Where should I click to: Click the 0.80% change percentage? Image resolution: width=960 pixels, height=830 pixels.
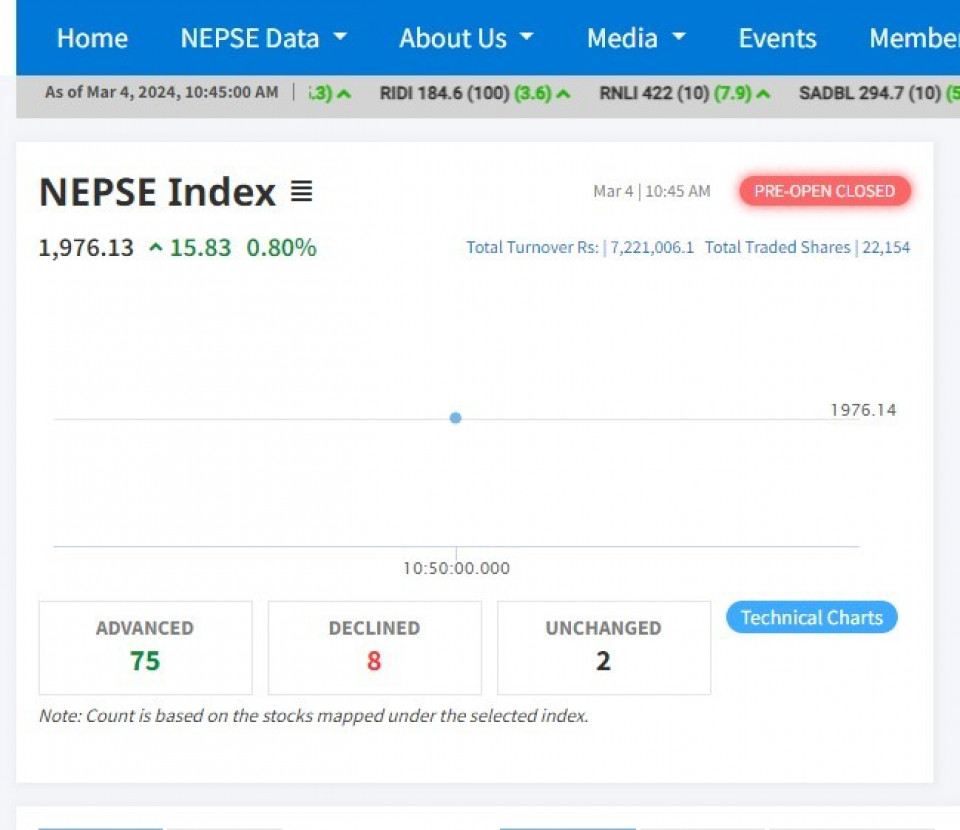click(x=281, y=248)
